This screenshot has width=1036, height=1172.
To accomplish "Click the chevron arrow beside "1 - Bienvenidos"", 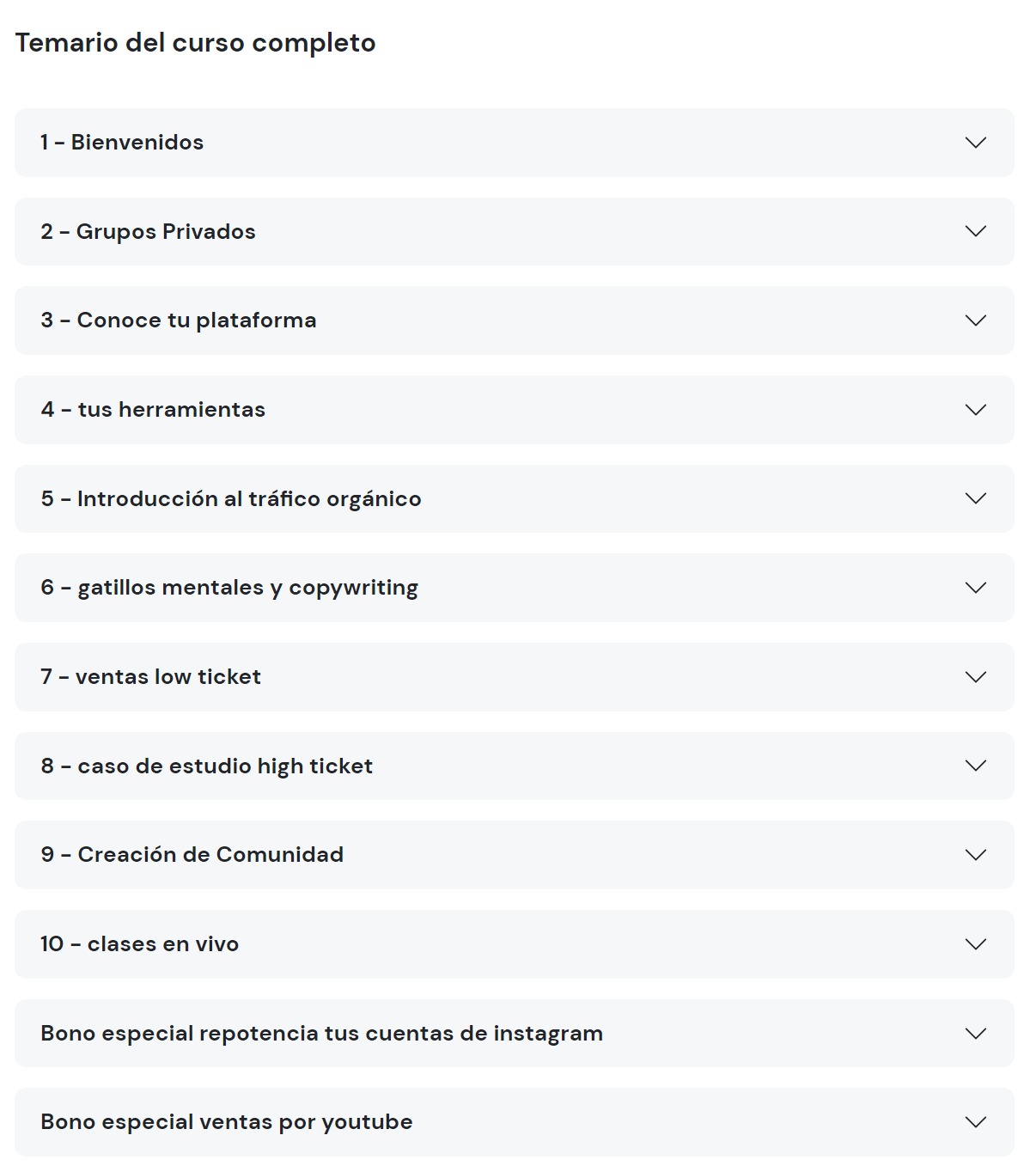I will pos(975,143).
